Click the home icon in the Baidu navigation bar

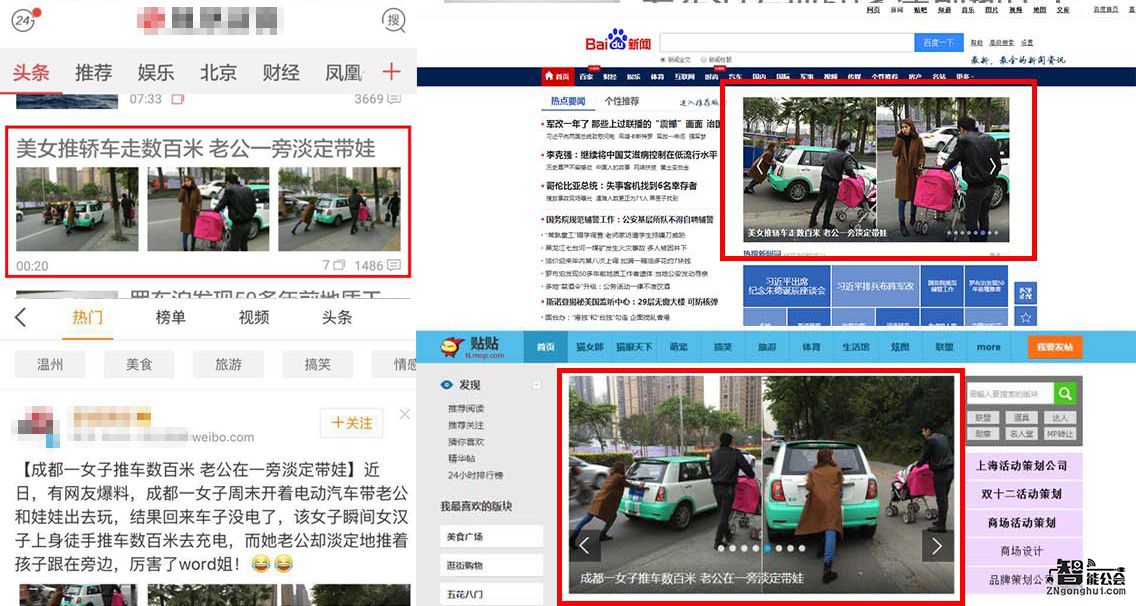point(549,75)
